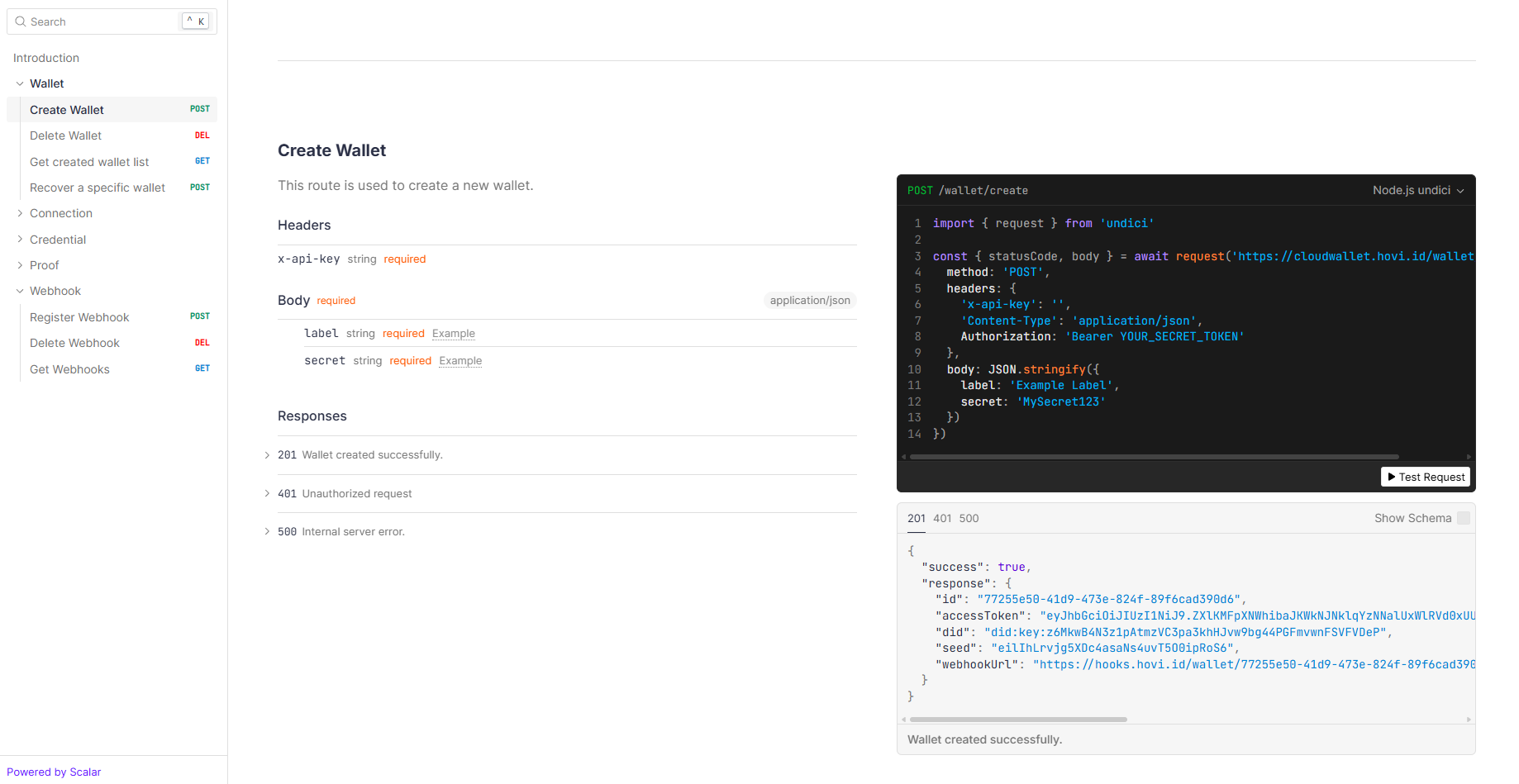Click the DEL badge beside Delete Wallet
1519x784 pixels.
pyautogui.click(x=202, y=135)
